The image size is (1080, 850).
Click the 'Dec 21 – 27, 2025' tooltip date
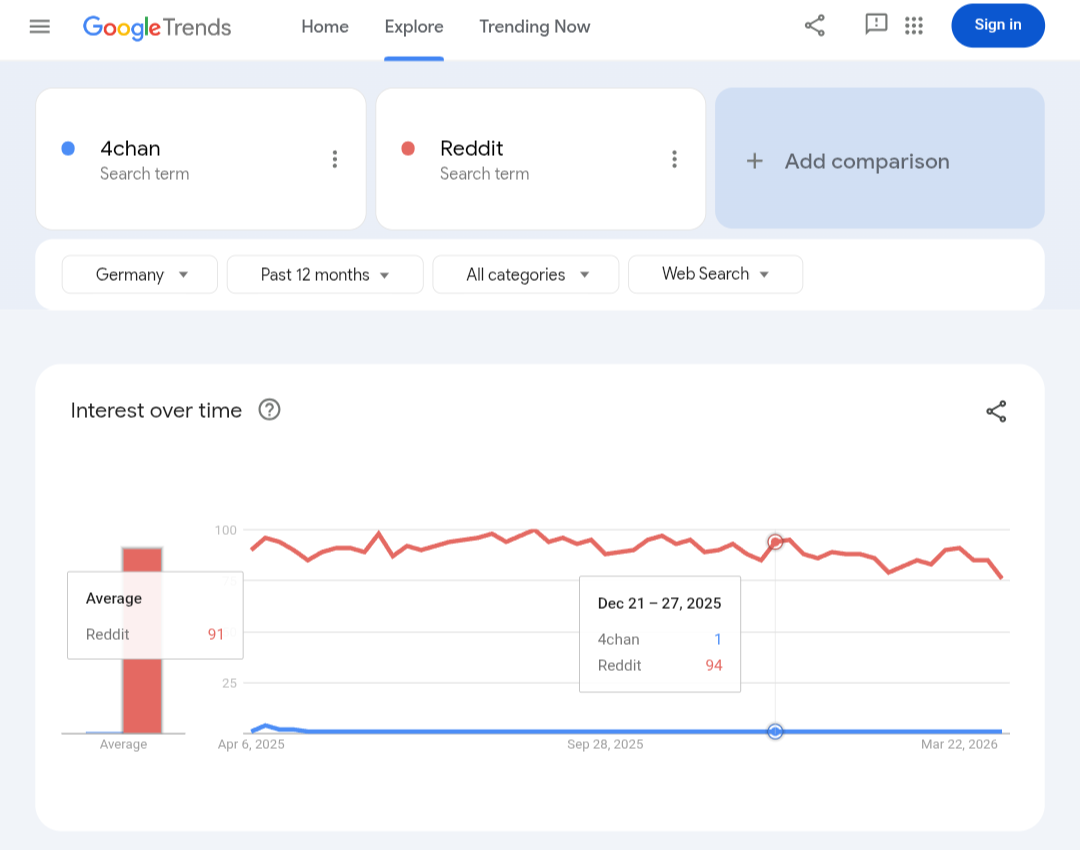tap(659, 603)
